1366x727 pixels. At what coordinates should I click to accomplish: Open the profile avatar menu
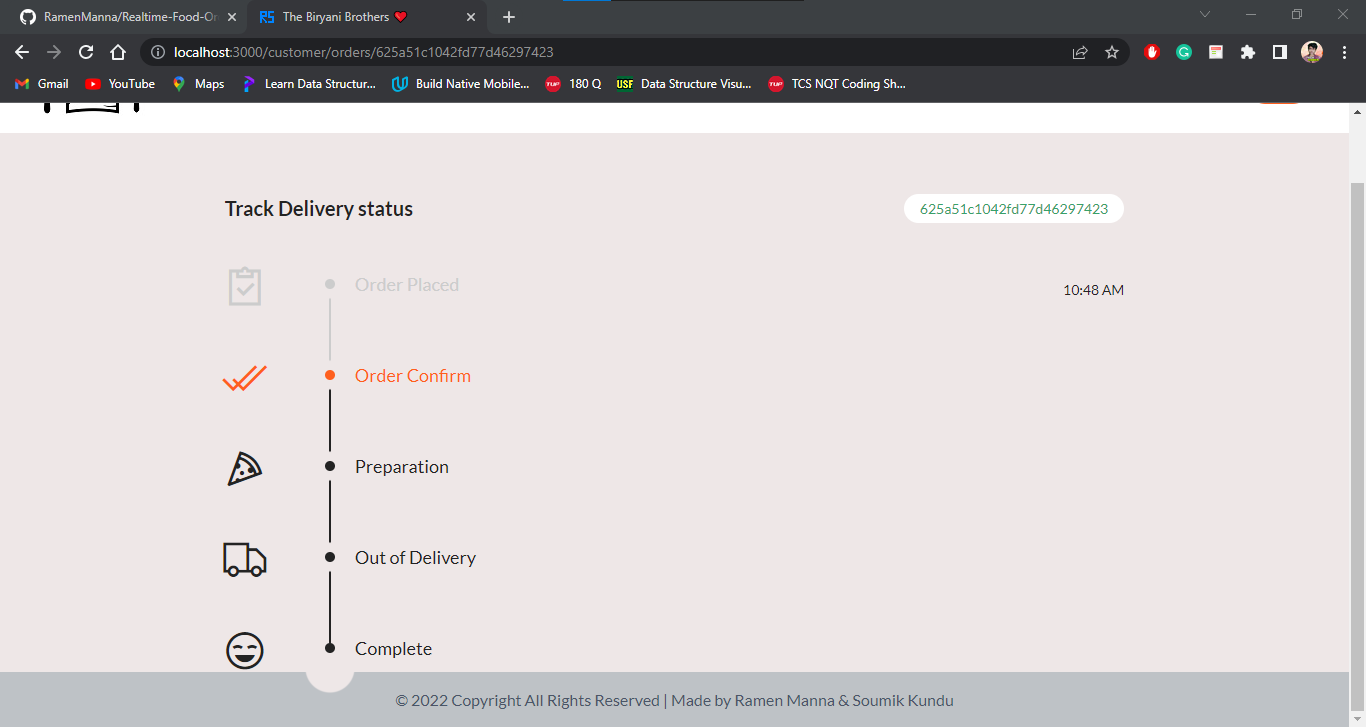pyautogui.click(x=1311, y=51)
